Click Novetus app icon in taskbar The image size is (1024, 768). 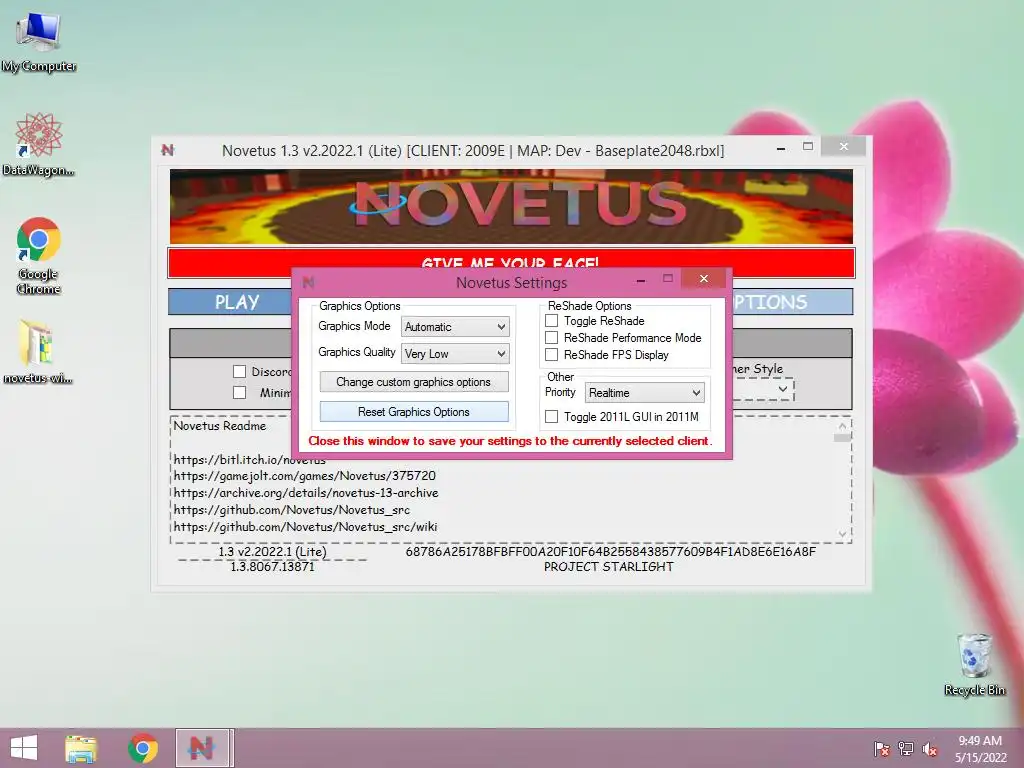[x=203, y=748]
